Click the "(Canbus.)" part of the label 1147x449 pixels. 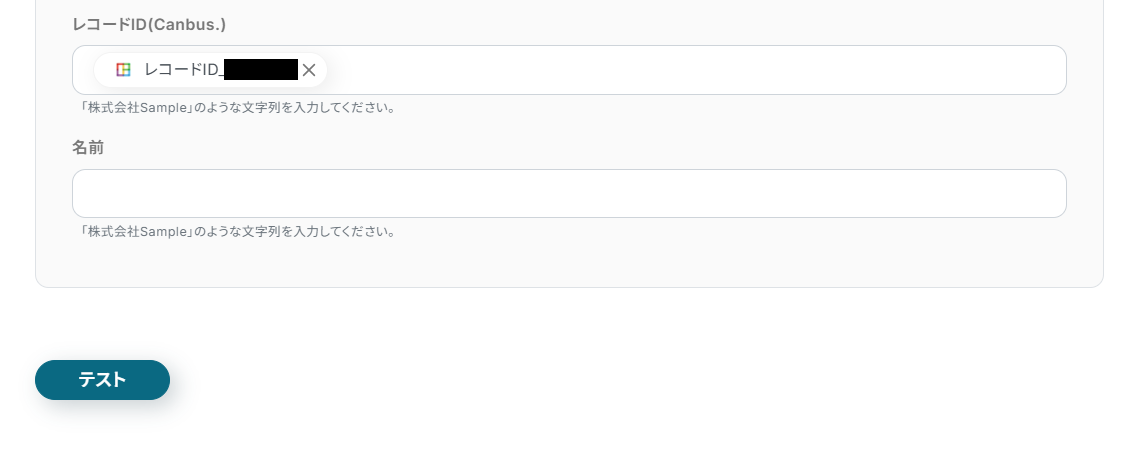pos(192,23)
